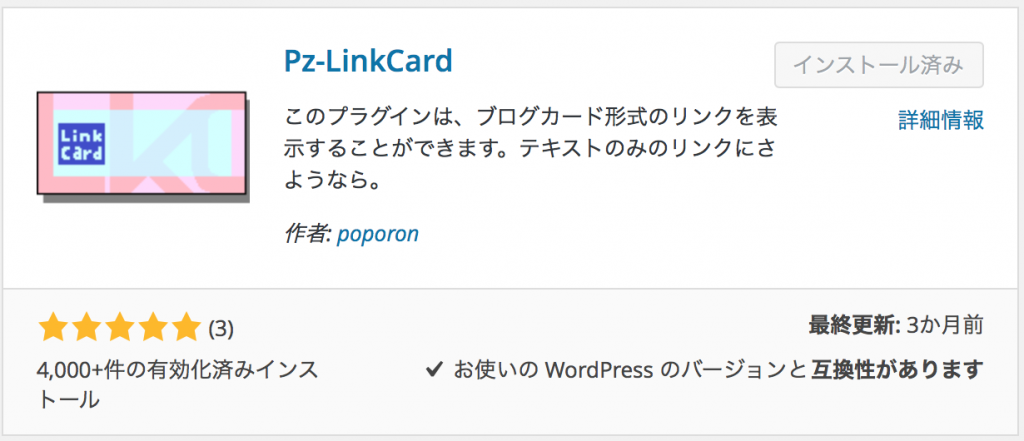Click the second rating star
This screenshot has width=1024, height=441.
pos(86,327)
